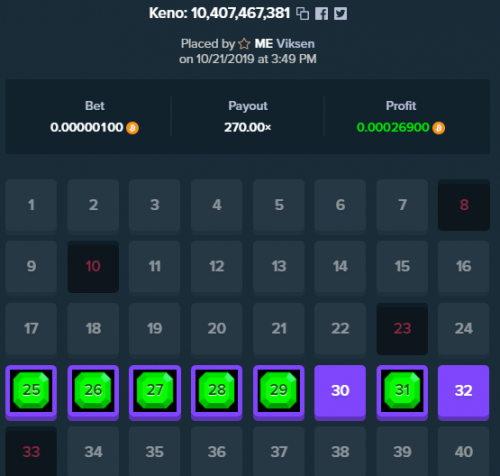500x476 pixels.
Task: Click the Bitcoin icon next to Profit amount
Action: (x=439, y=128)
